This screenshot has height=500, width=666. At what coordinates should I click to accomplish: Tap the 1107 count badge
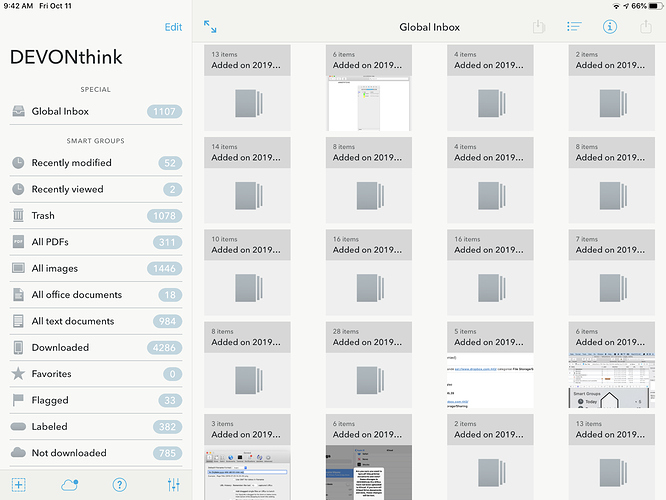point(164,111)
